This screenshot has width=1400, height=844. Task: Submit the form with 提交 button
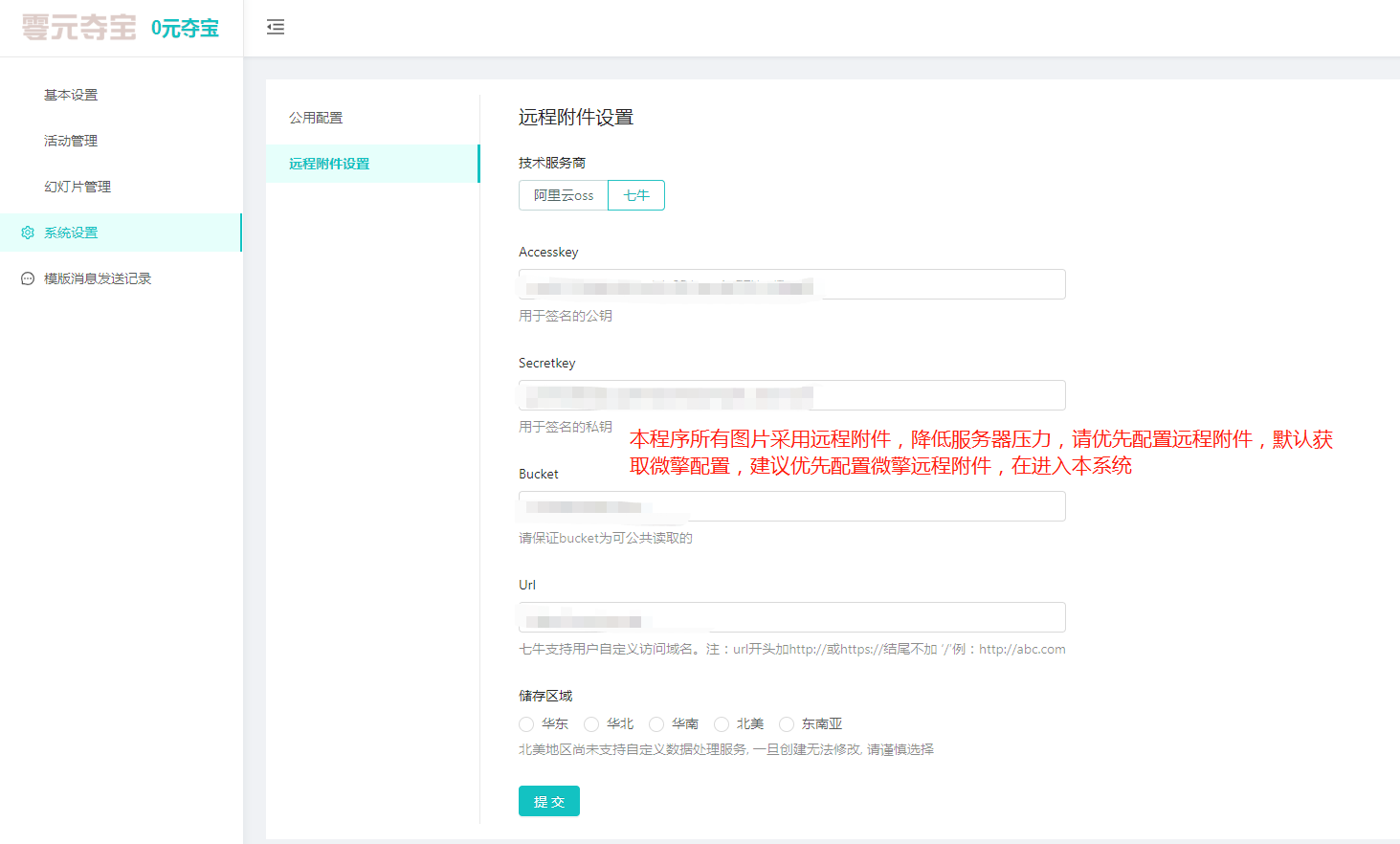(x=549, y=801)
